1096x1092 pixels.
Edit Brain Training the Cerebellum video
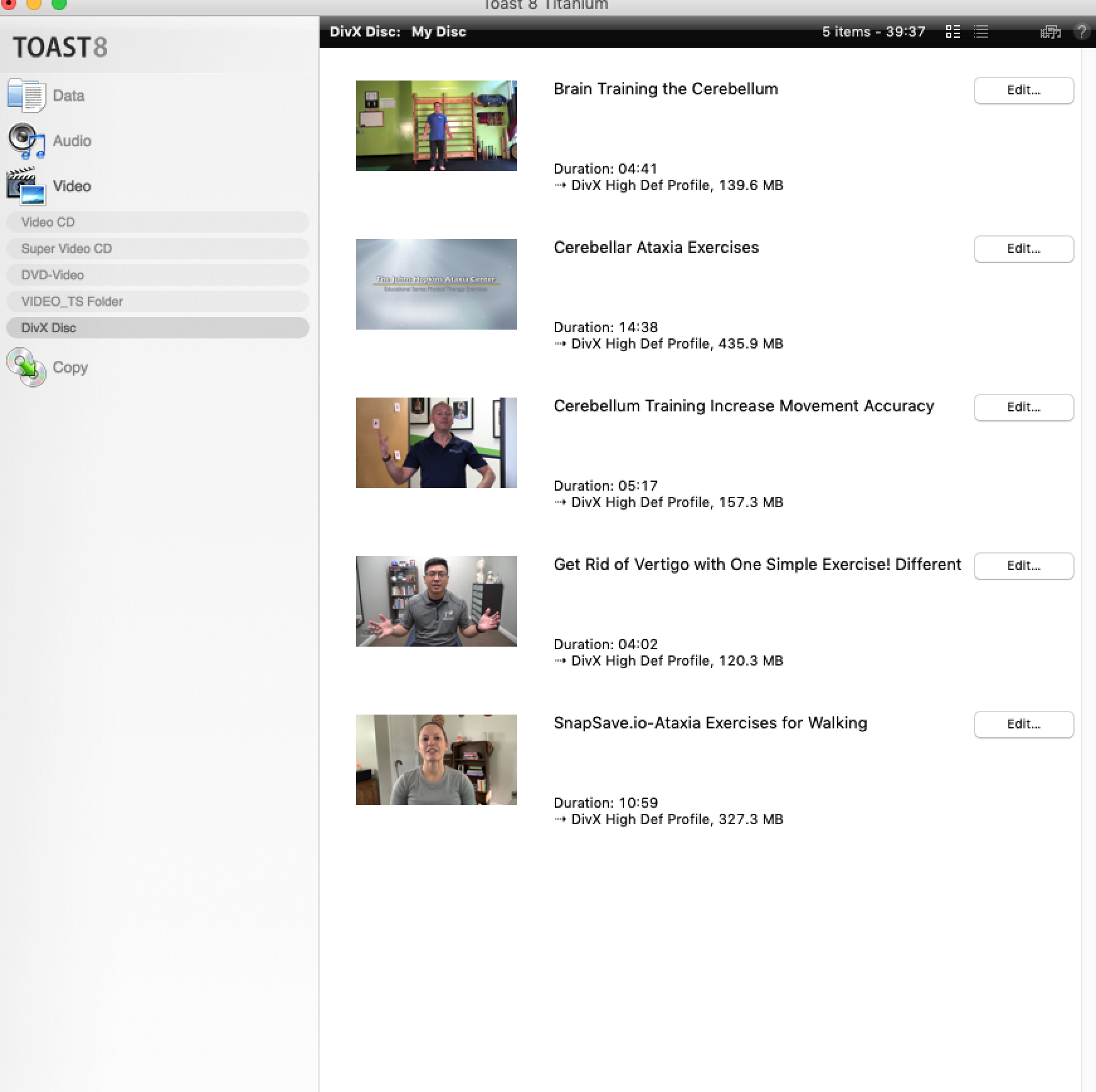coord(1024,90)
